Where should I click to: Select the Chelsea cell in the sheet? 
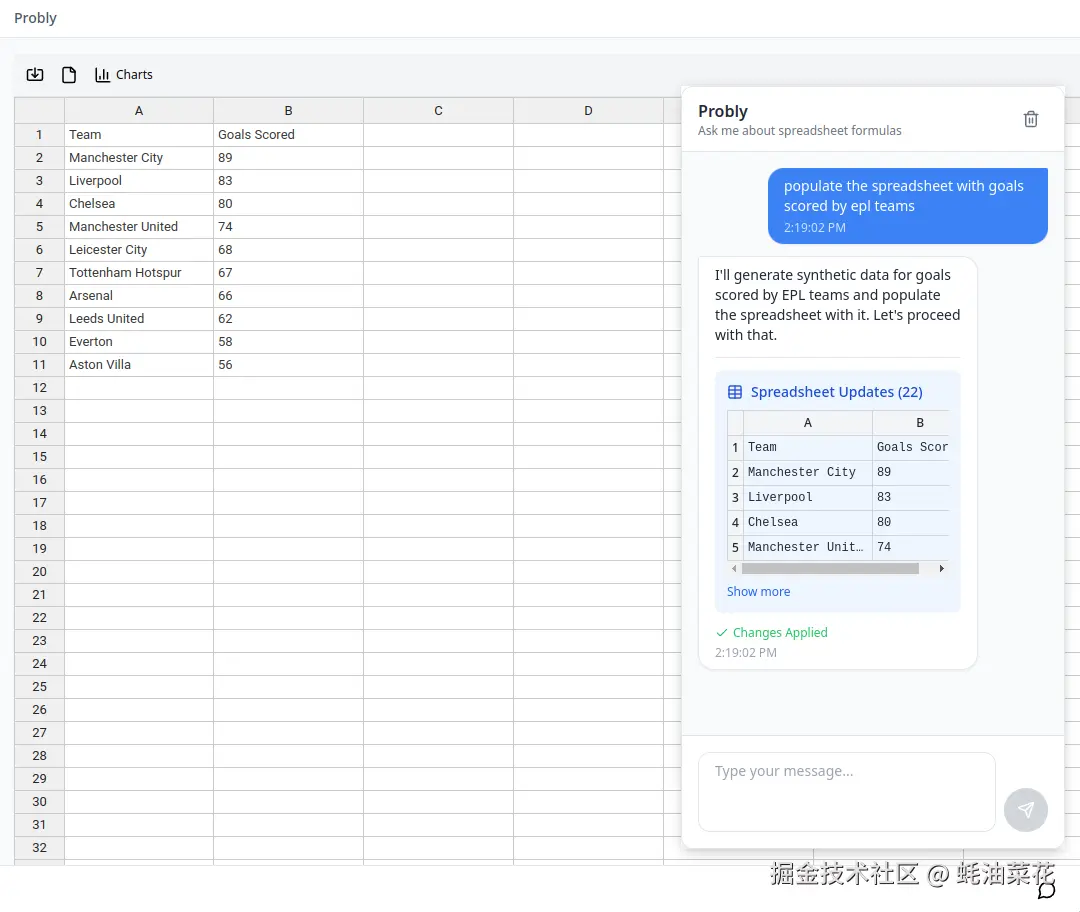tap(139, 204)
